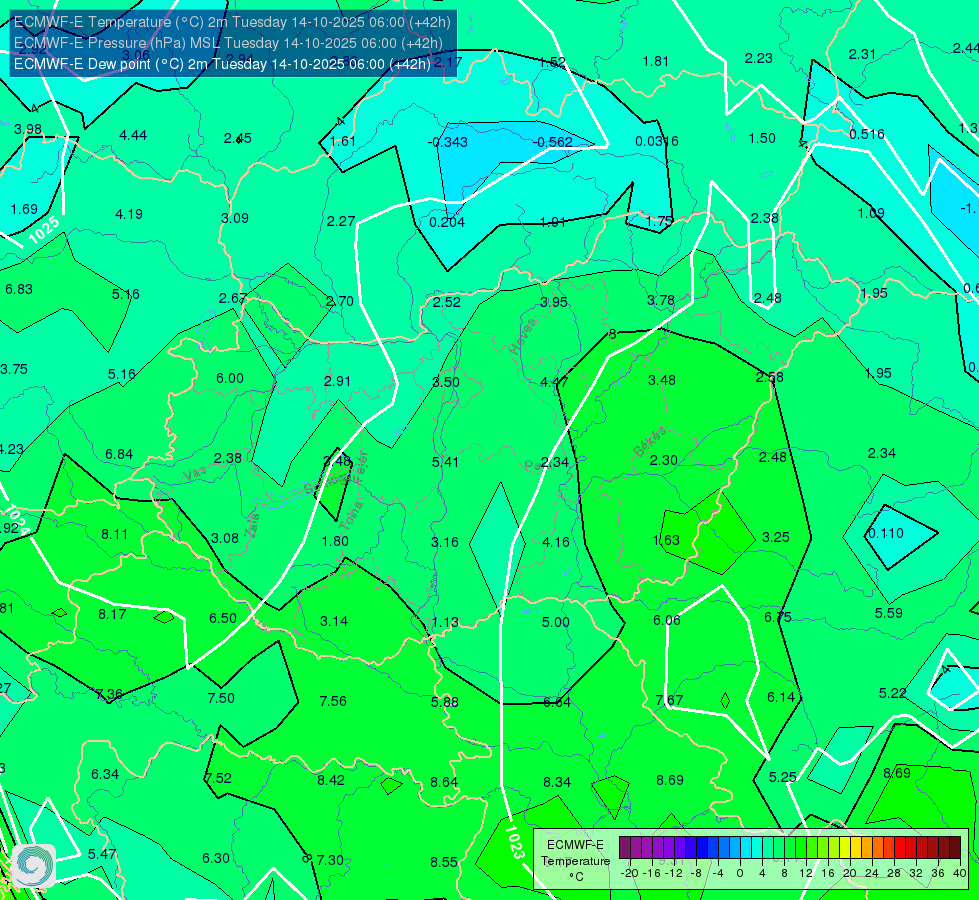The width and height of the screenshot is (979, 900).
Task: Click the 1.13 value
Action: click(x=445, y=623)
